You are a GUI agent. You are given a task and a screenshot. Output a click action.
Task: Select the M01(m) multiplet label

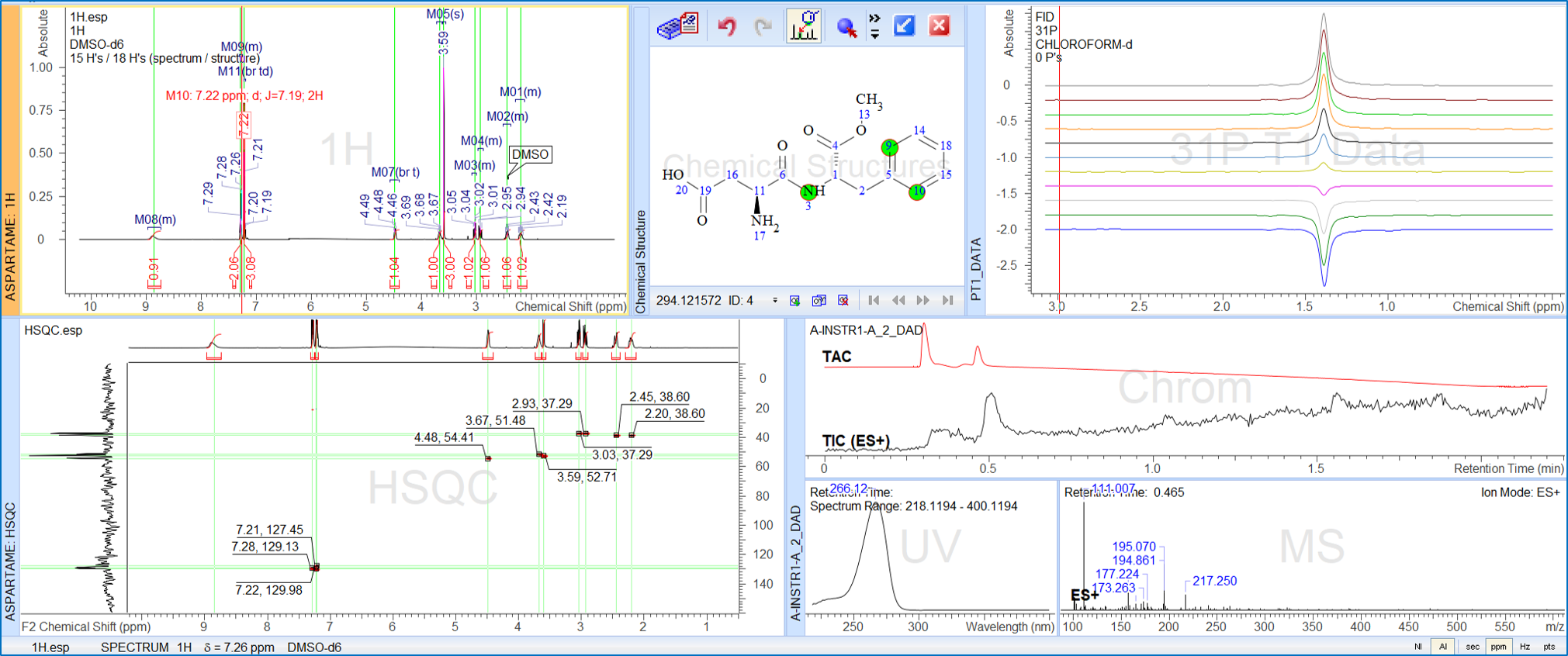(521, 91)
